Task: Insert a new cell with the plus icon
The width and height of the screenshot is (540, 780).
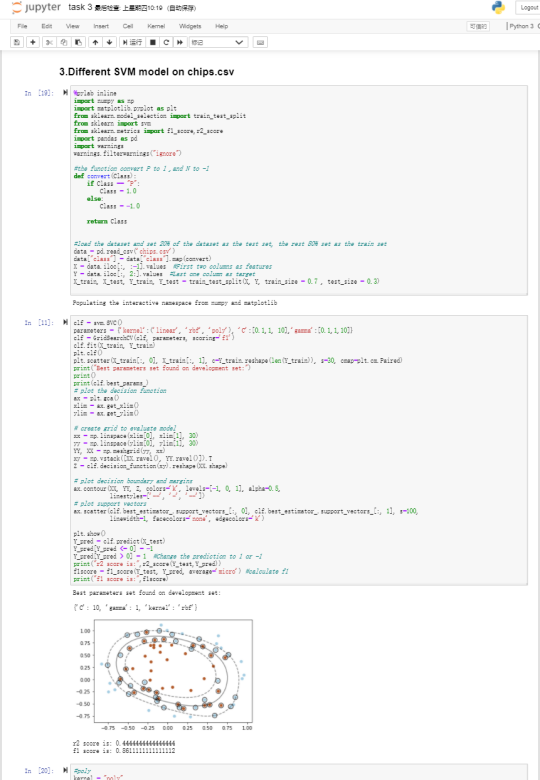Action: pos(33,42)
